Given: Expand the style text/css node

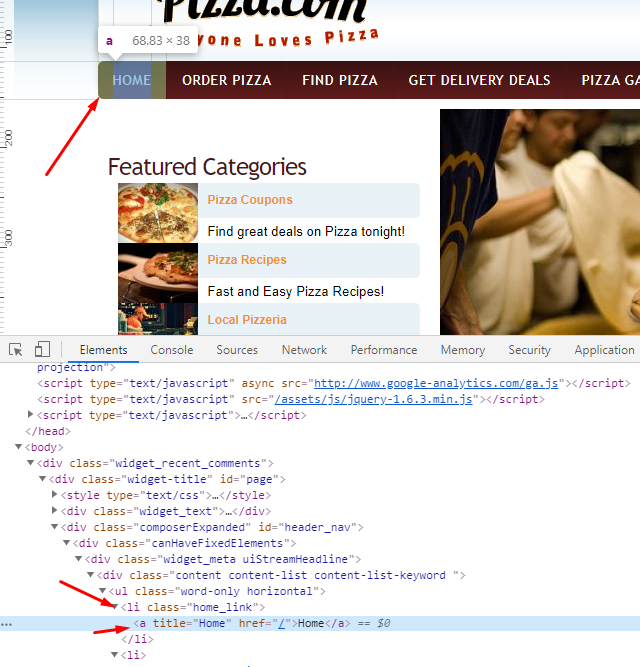Looking at the screenshot, I should (x=54, y=494).
